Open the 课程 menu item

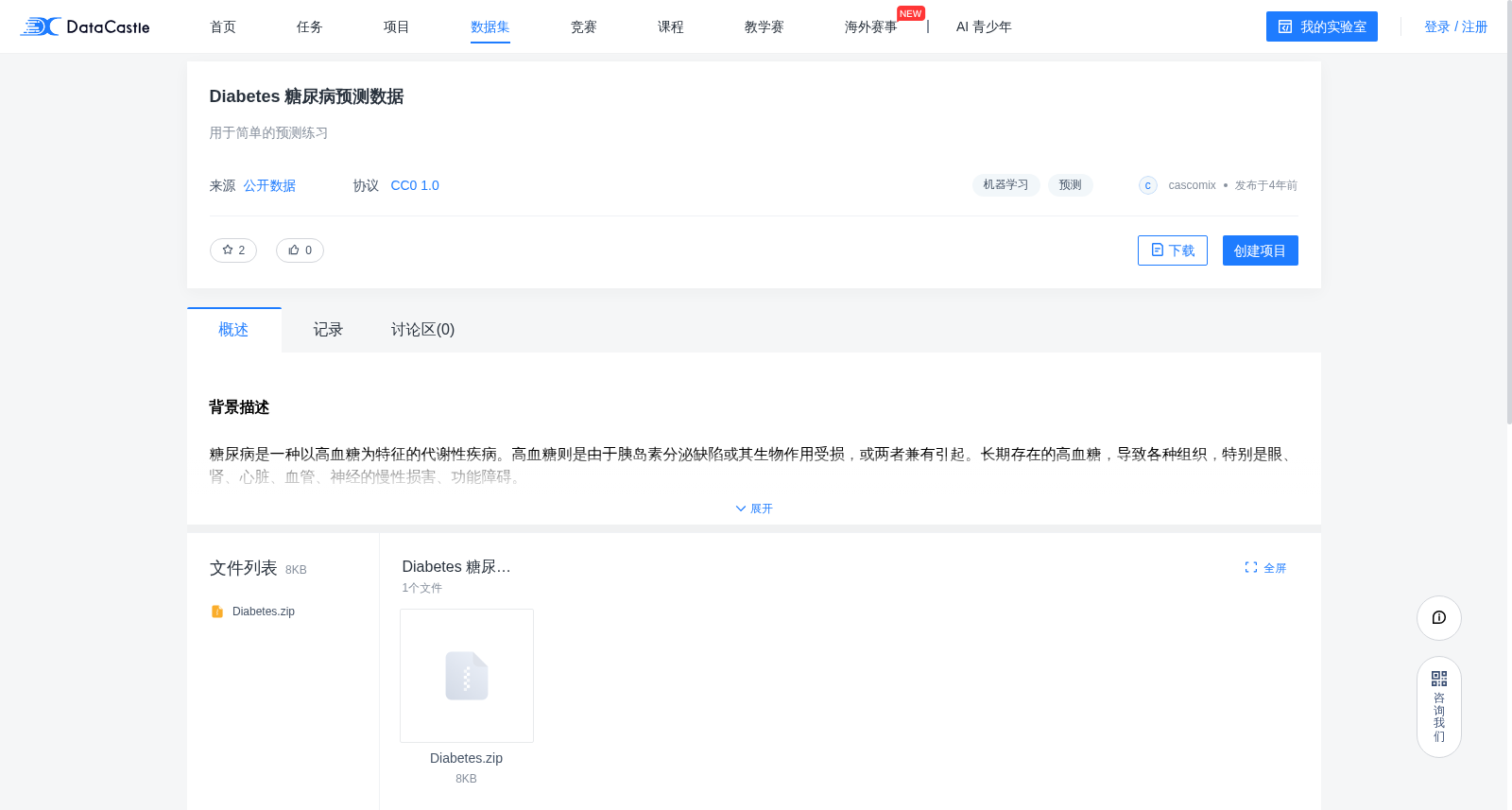click(671, 26)
